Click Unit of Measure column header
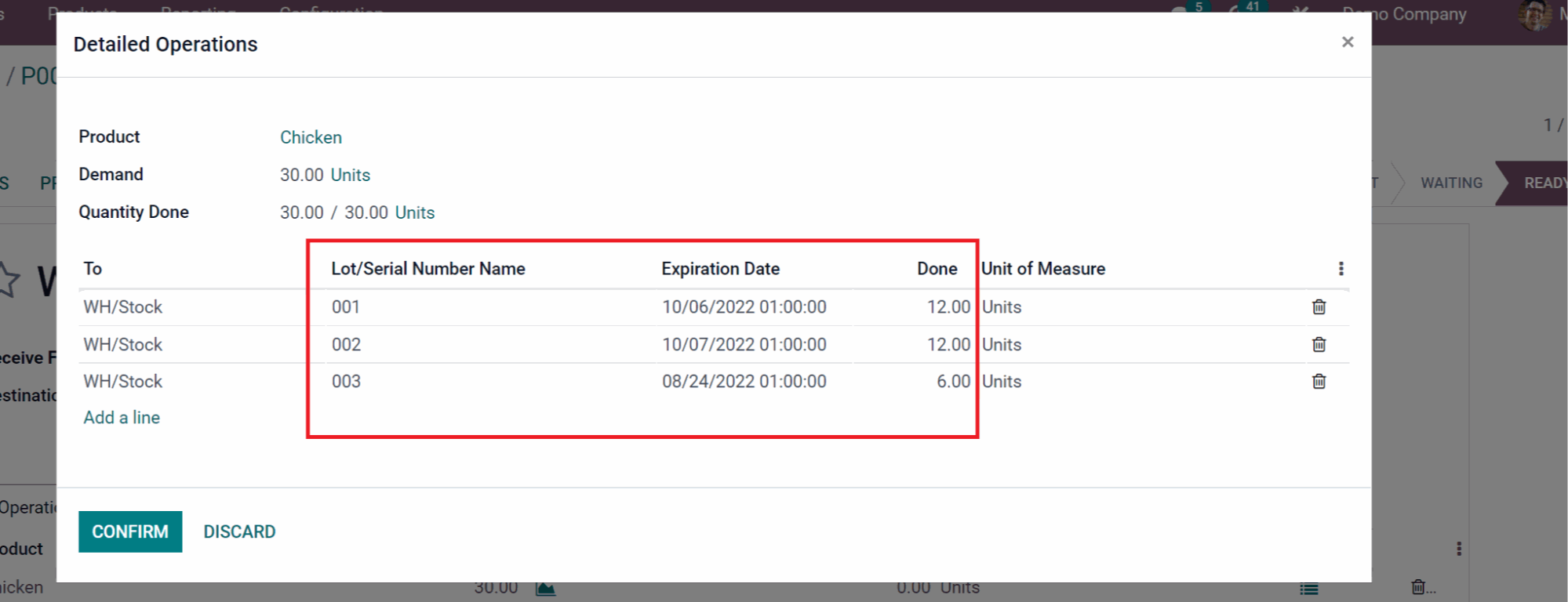1568x602 pixels. pyautogui.click(x=1043, y=269)
